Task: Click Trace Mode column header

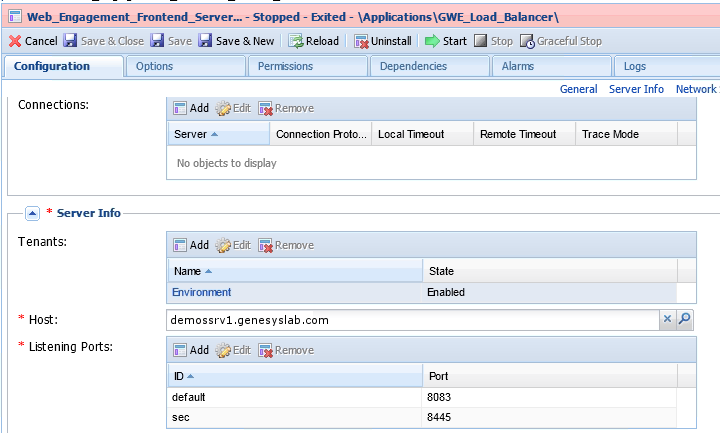Action: coord(627,134)
